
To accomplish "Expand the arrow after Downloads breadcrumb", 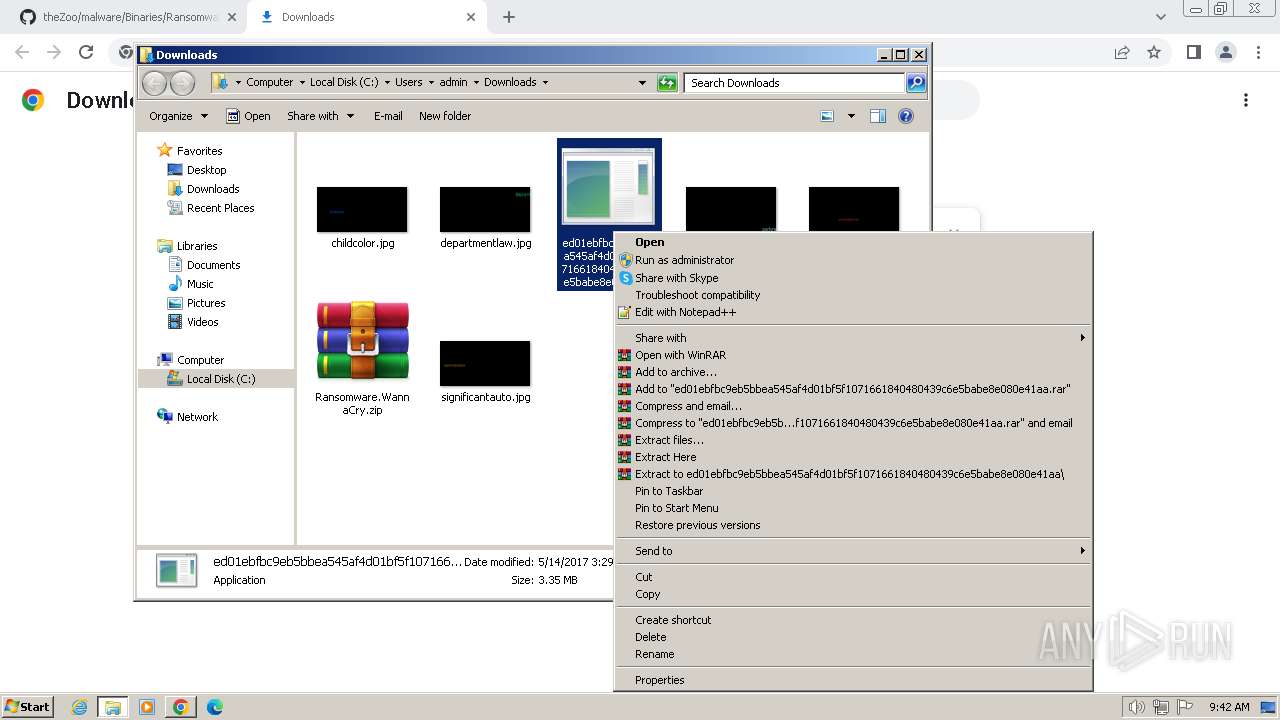I will [x=545, y=82].
